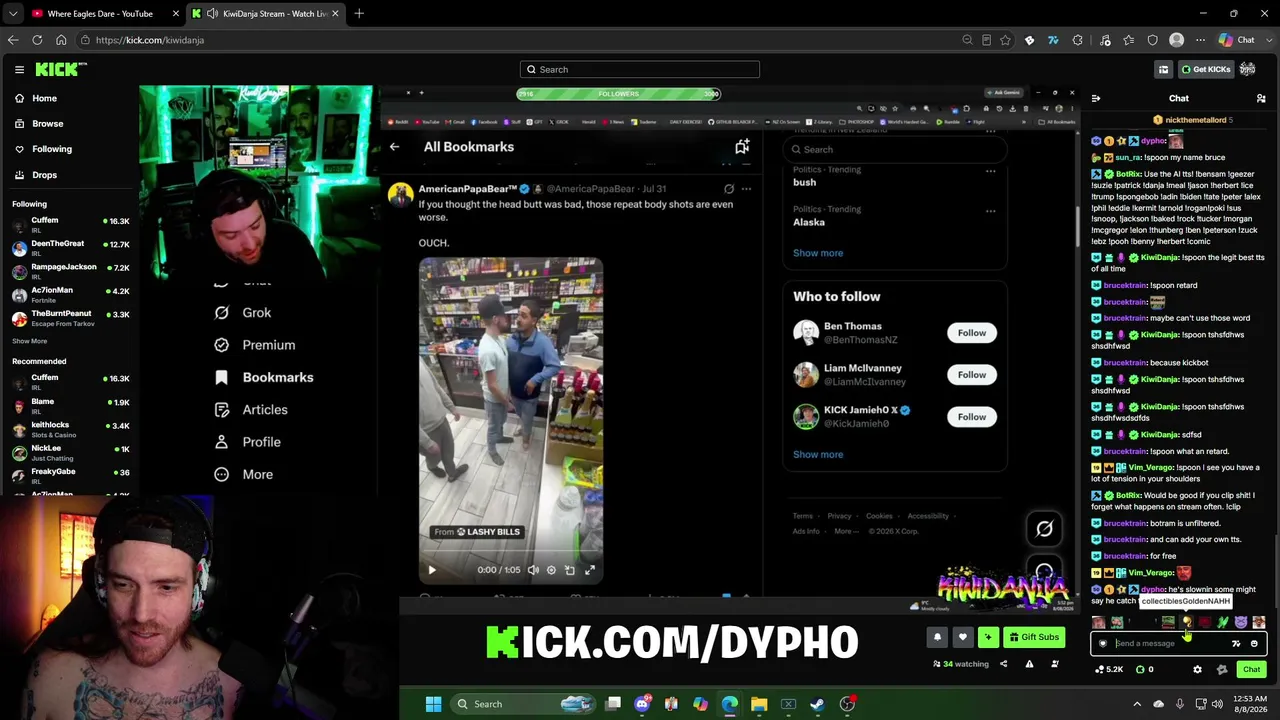
Task: Report the stream with warning icon
Action: [x=1029, y=664]
